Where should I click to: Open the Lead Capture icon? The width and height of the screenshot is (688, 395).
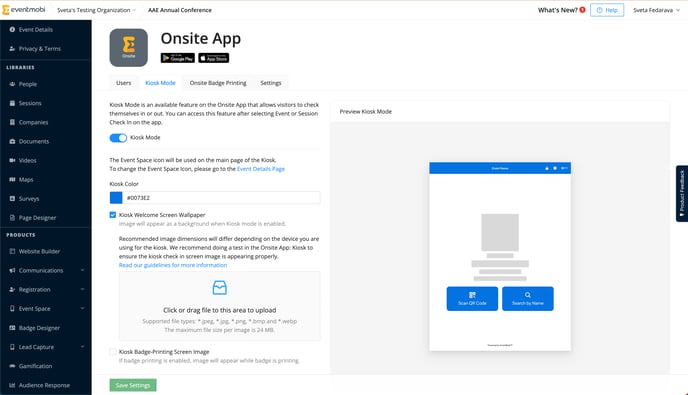pyautogui.click(x=12, y=347)
